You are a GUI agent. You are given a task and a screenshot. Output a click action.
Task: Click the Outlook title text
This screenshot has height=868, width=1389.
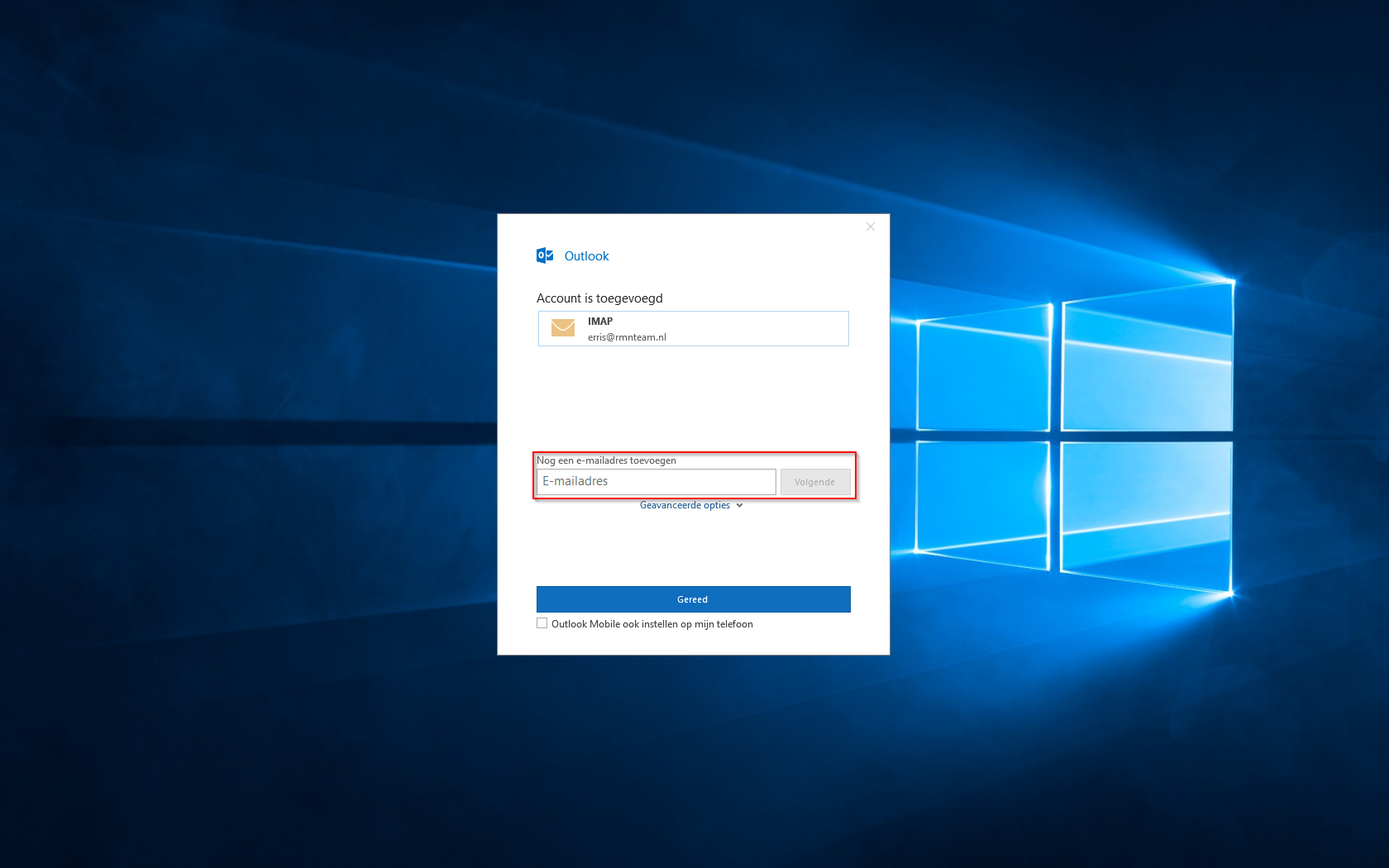pyautogui.click(x=586, y=256)
